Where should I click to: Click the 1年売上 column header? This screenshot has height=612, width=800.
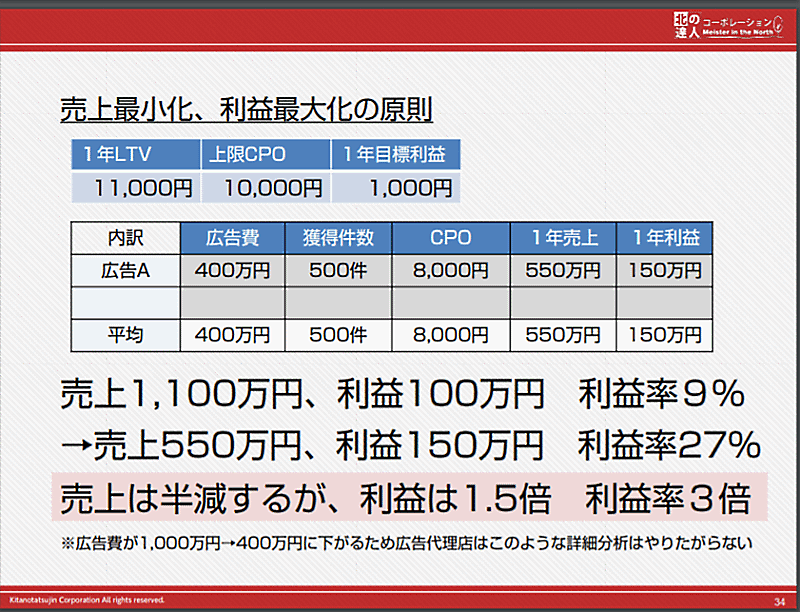(x=563, y=238)
